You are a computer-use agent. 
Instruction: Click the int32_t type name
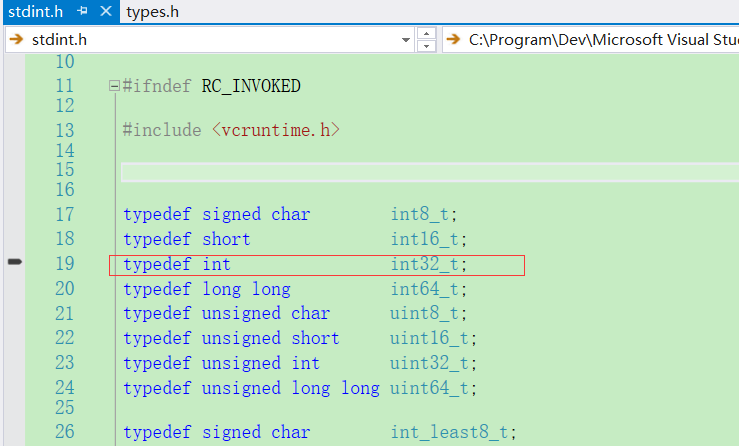pyautogui.click(x=424, y=264)
